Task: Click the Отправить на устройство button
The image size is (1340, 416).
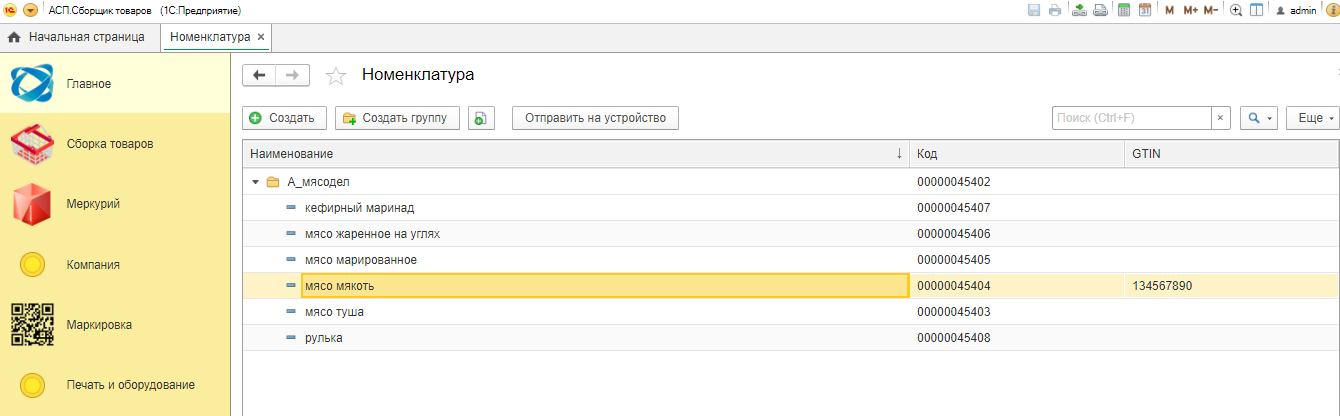Action: click(596, 118)
